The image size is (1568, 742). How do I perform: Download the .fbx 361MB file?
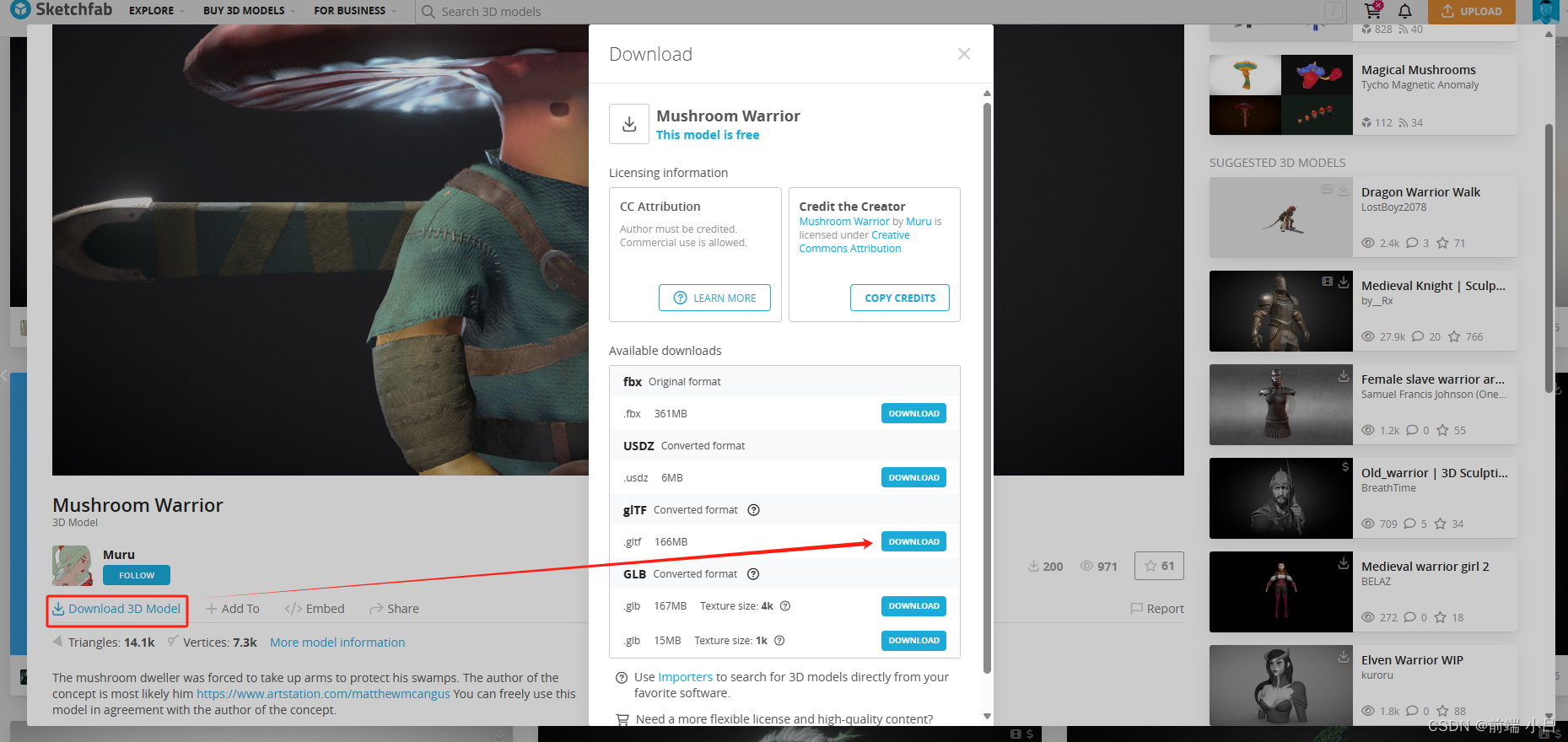tap(913, 413)
